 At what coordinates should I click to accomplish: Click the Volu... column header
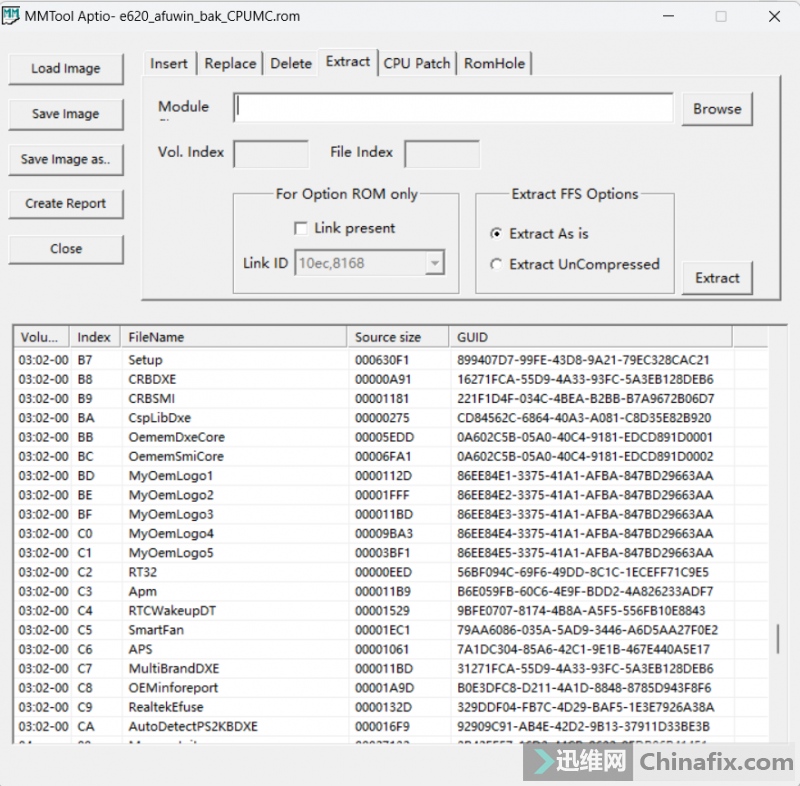42,337
